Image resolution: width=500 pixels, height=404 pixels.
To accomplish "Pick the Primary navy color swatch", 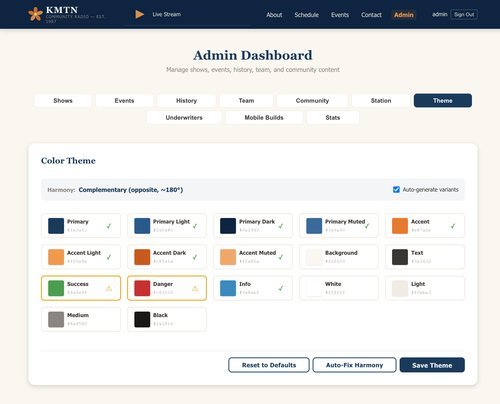I will pyautogui.click(x=56, y=226).
